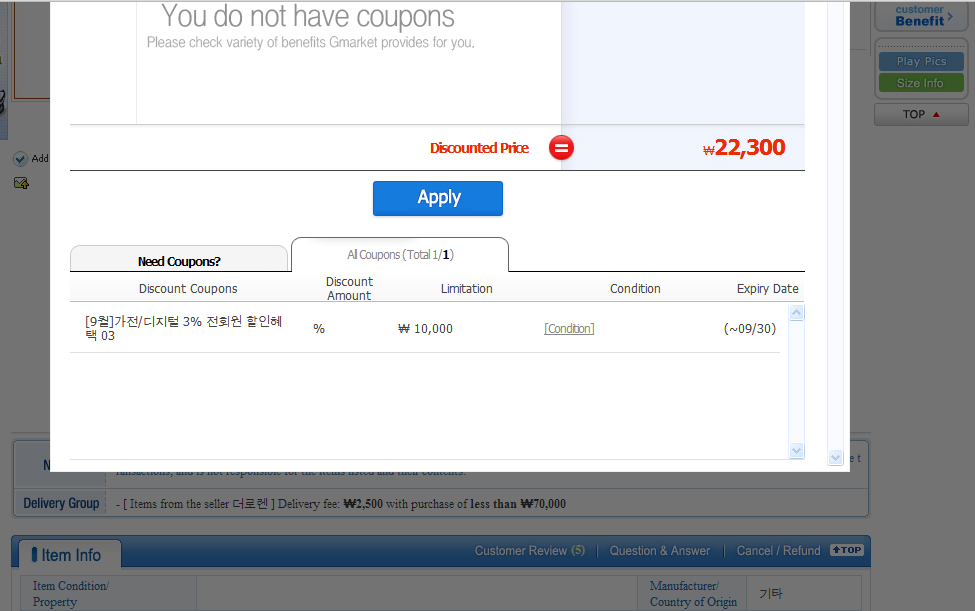Click the ₩ 10,000 limitation value
The width and height of the screenshot is (975, 611).
coord(425,329)
